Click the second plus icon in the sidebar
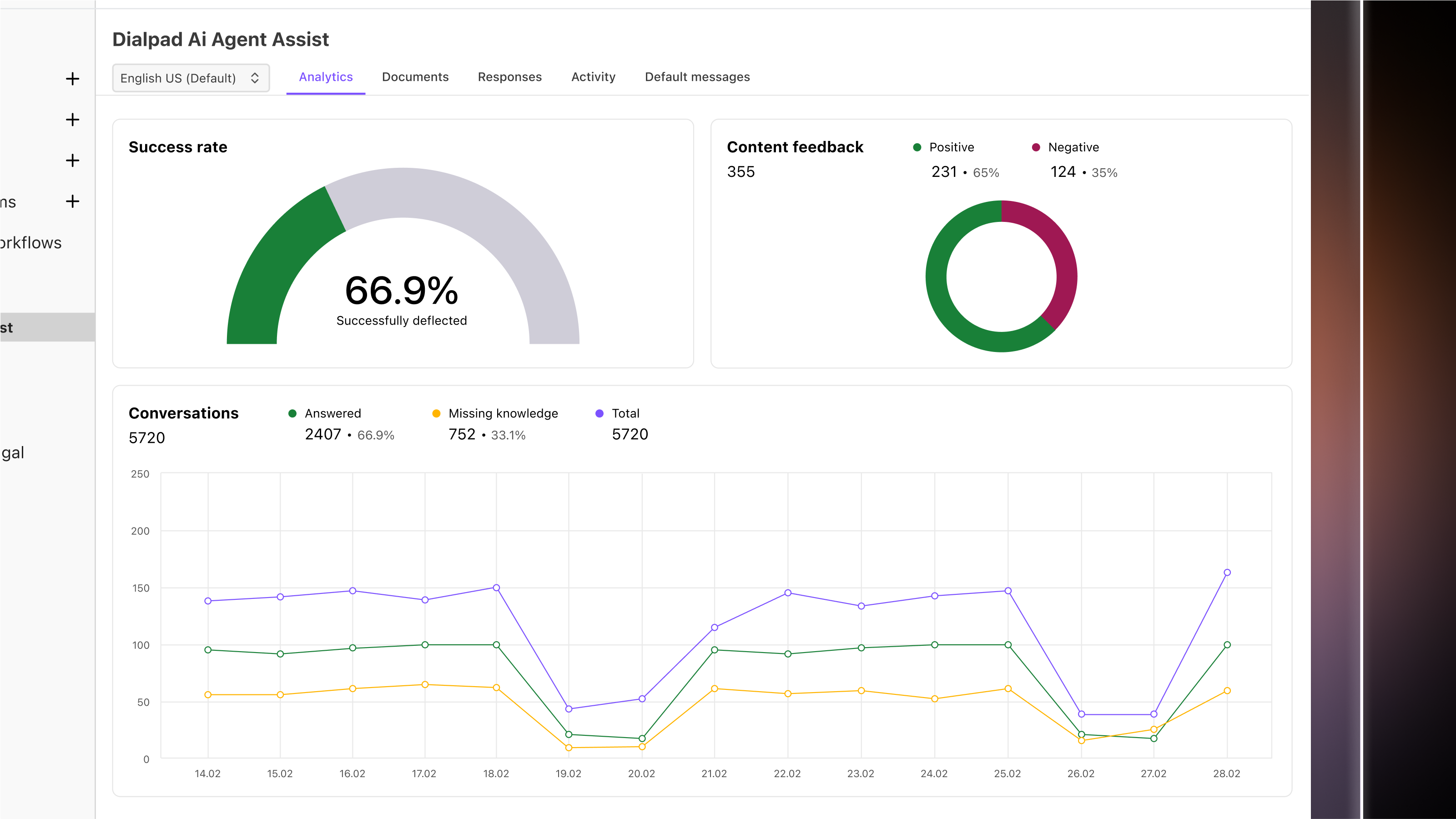Image resolution: width=1456 pixels, height=819 pixels. [x=72, y=119]
